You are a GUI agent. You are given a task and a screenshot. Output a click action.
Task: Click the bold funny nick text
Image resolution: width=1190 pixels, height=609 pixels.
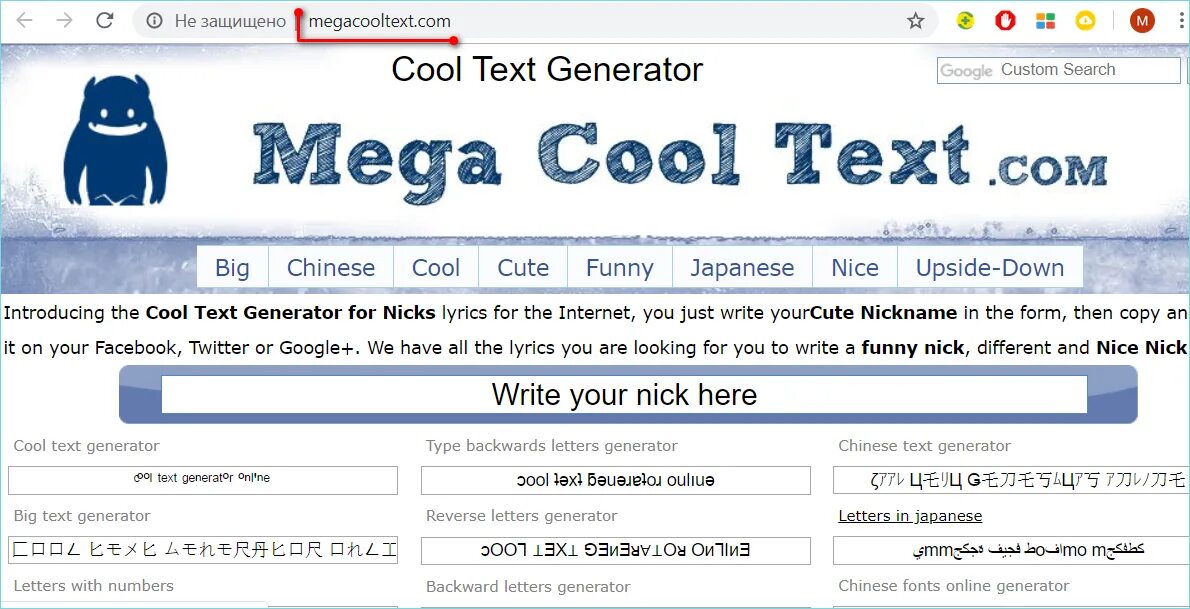tap(912, 349)
